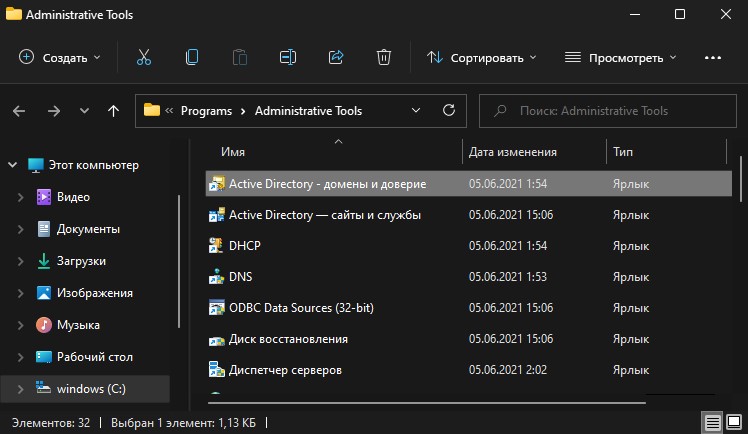This screenshot has width=748, height=434.
Task: Click the navigation pane vertical scrollbar
Action: [179, 261]
